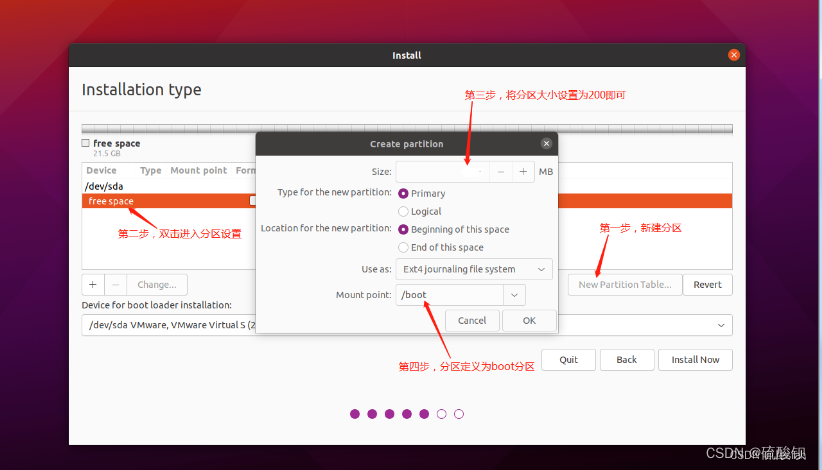
Task: Add a partition with the plus button
Action: click(x=93, y=285)
